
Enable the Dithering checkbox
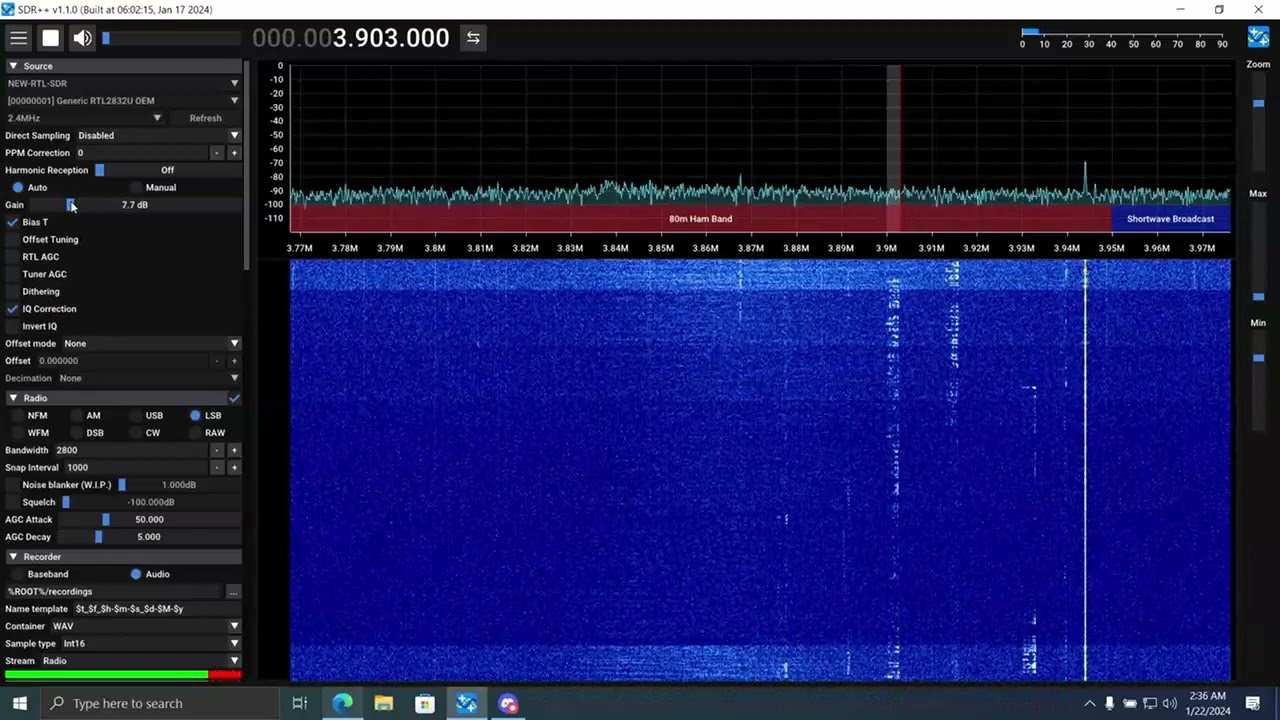(x=13, y=292)
